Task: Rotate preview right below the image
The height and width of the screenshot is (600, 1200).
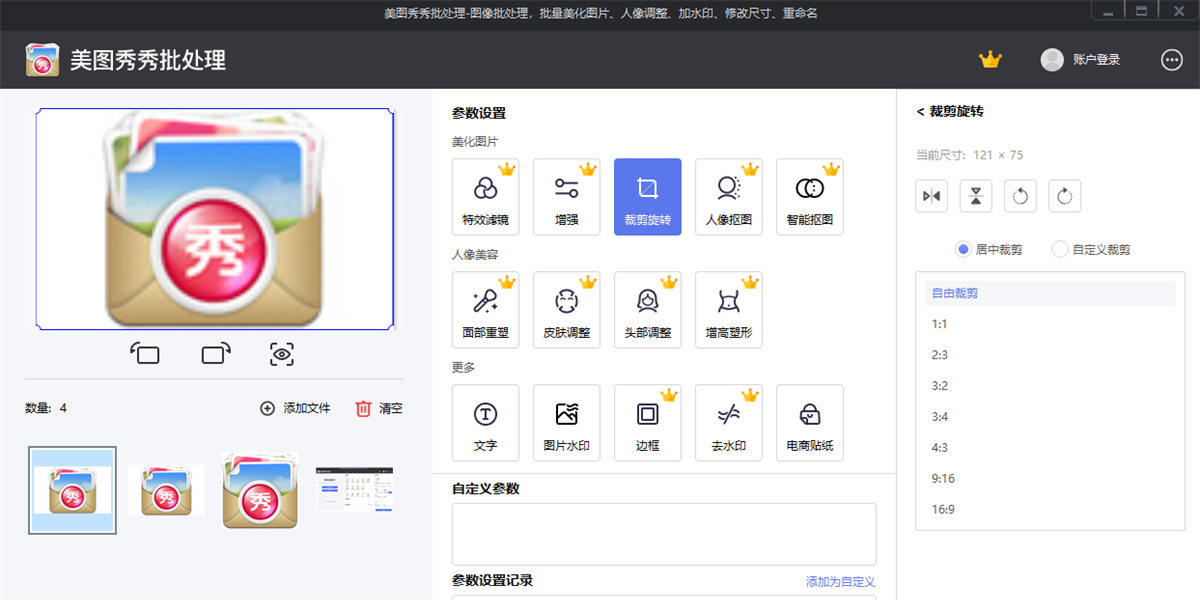Action: coord(217,353)
